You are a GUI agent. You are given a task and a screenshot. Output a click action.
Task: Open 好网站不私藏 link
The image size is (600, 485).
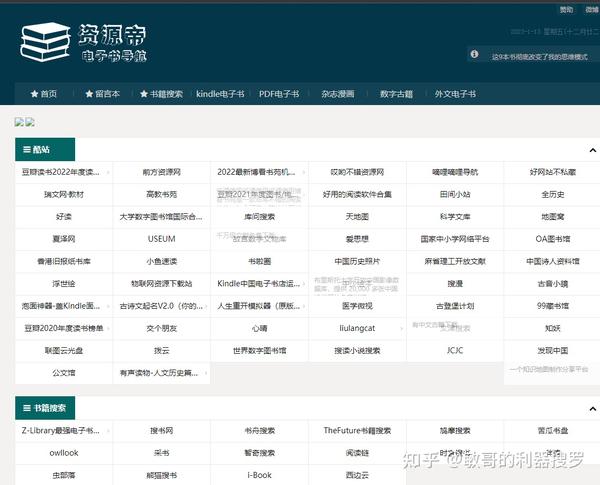tap(553, 172)
